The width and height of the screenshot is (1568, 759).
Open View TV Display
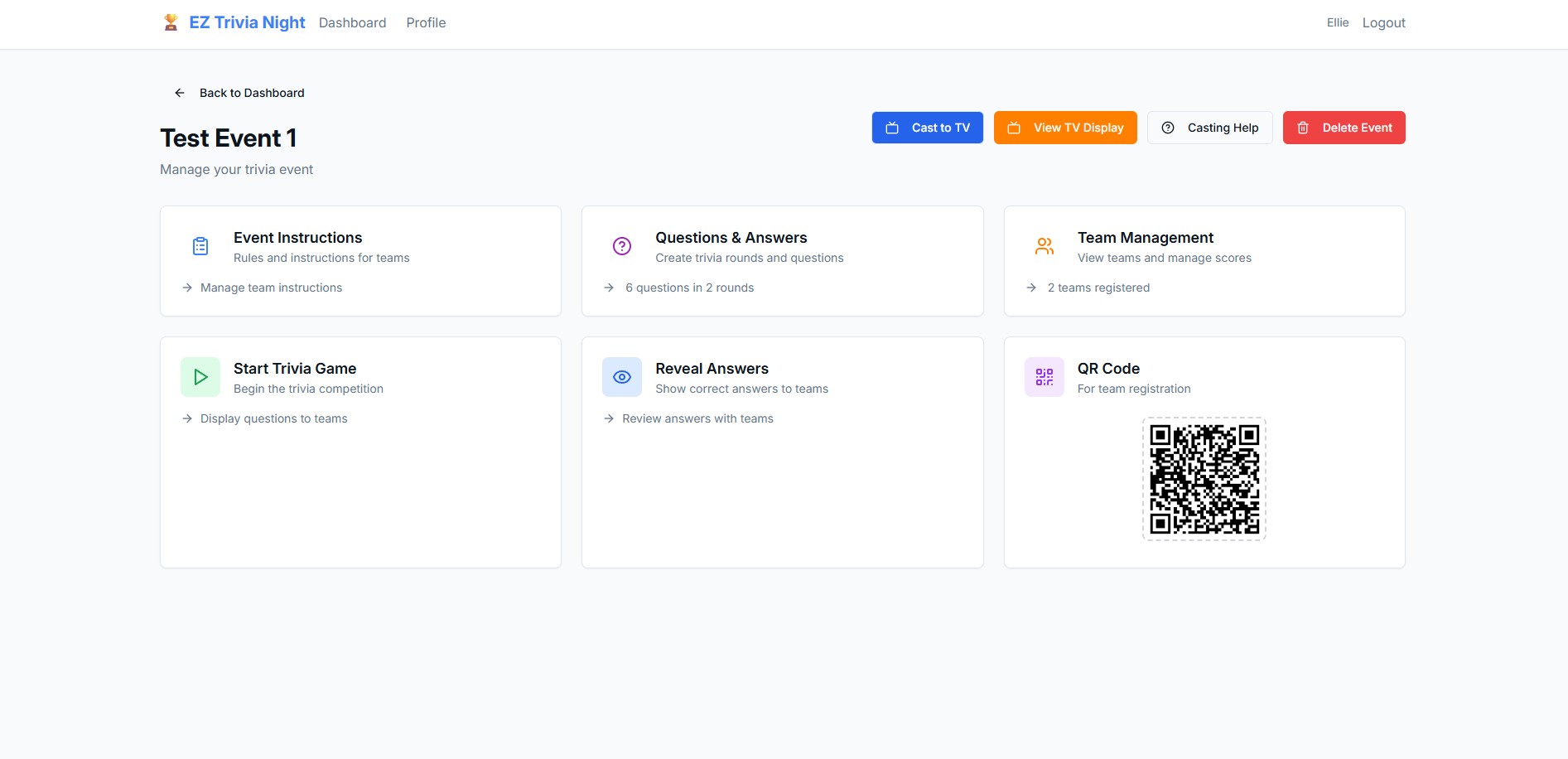[1065, 128]
